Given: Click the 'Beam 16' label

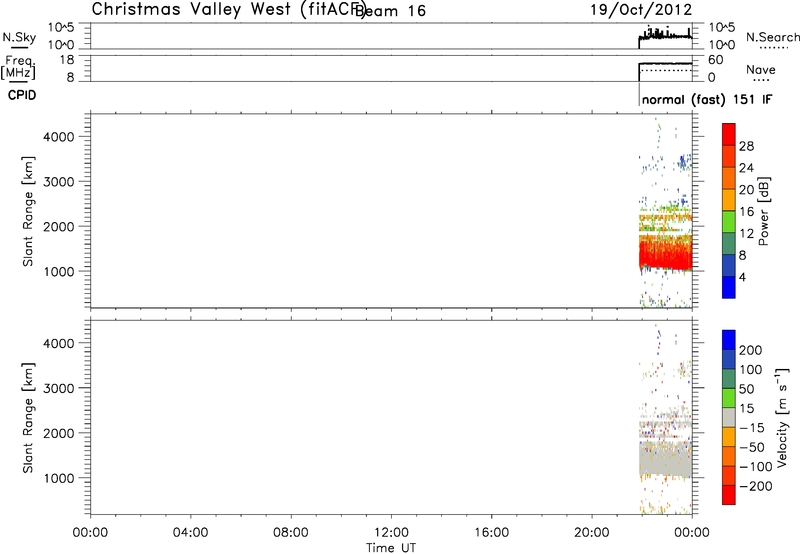Looking at the screenshot, I should (x=391, y=10).
